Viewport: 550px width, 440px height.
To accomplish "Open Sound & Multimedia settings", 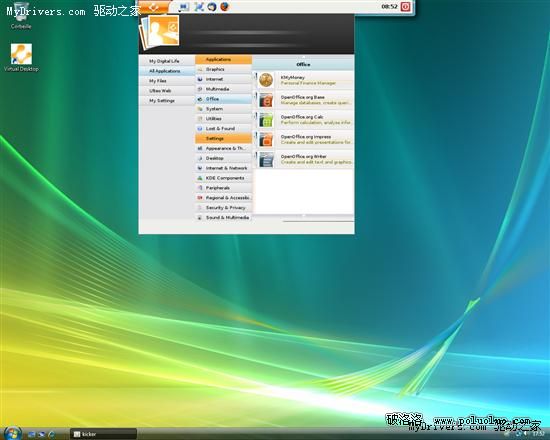I will pos(223,217).
